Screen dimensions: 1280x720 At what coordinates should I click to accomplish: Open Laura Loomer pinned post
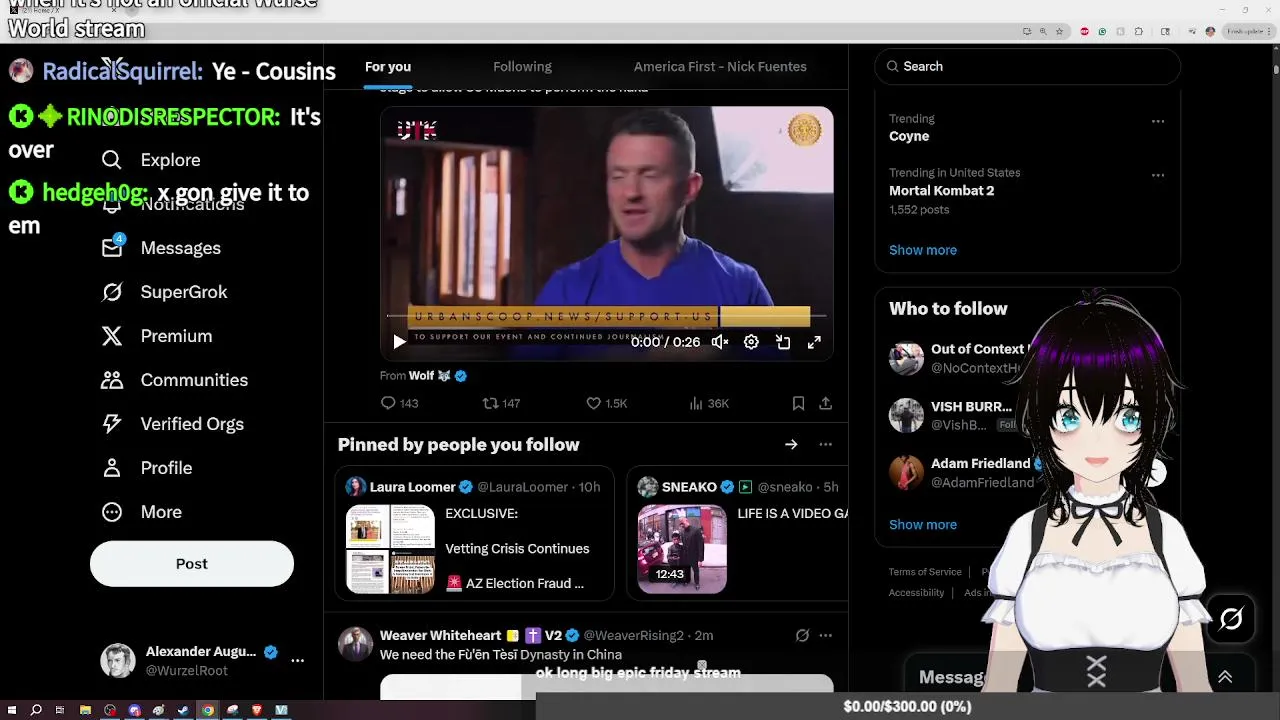[475, 533]
